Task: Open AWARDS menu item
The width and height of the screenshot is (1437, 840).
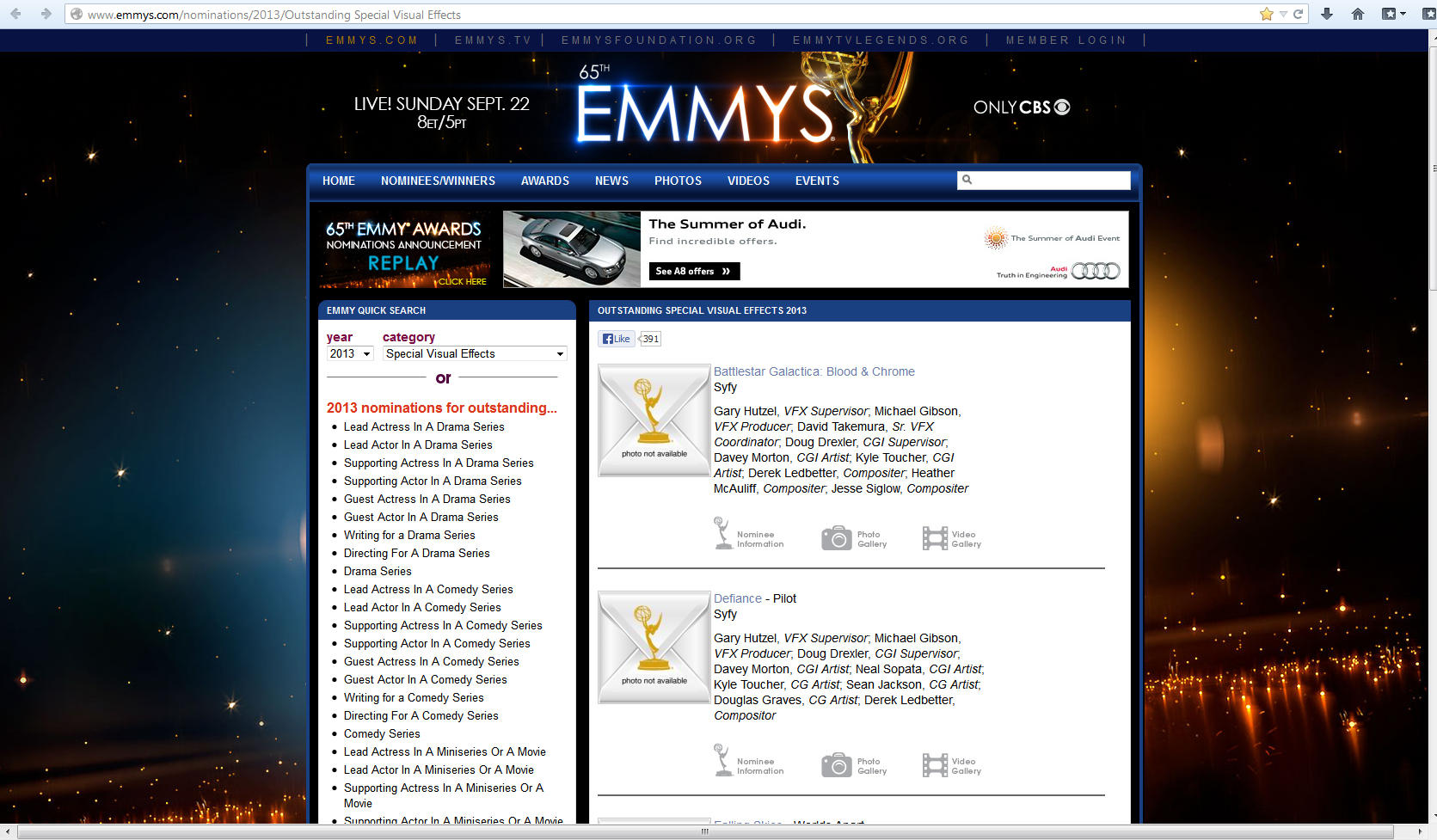Action: (x=545, y=181)
